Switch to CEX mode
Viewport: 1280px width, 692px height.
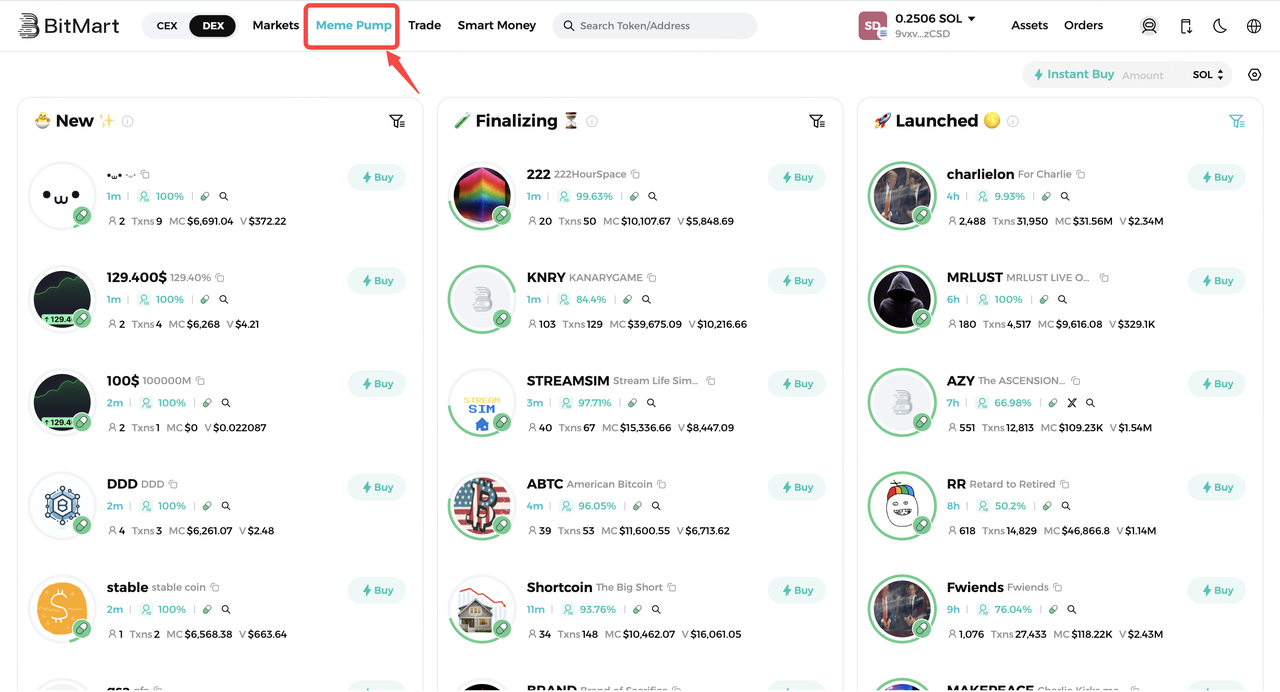coord(167,26)
